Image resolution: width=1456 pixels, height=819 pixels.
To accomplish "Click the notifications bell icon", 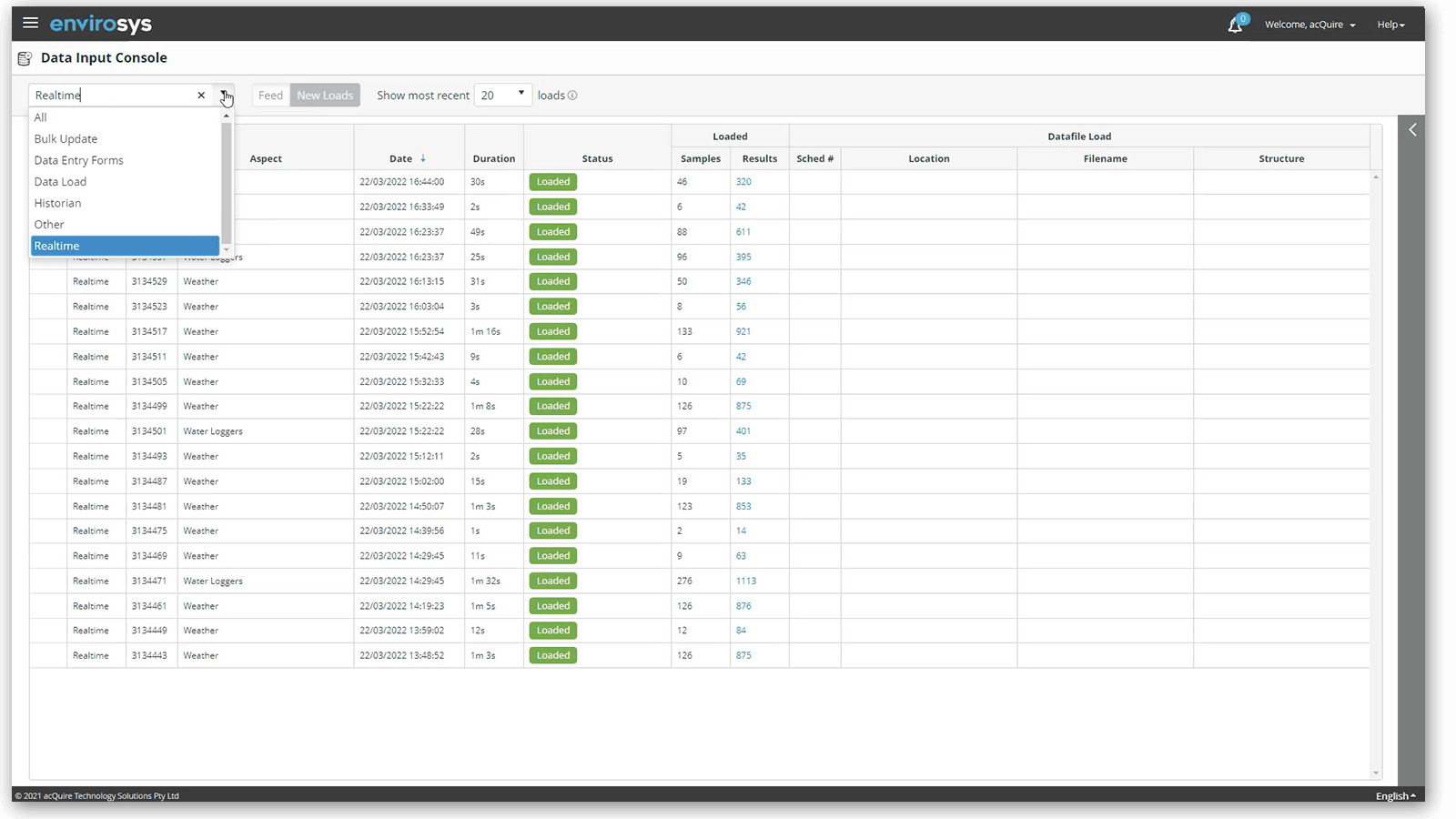I will pyautogui.click(x=1235, y=25).
